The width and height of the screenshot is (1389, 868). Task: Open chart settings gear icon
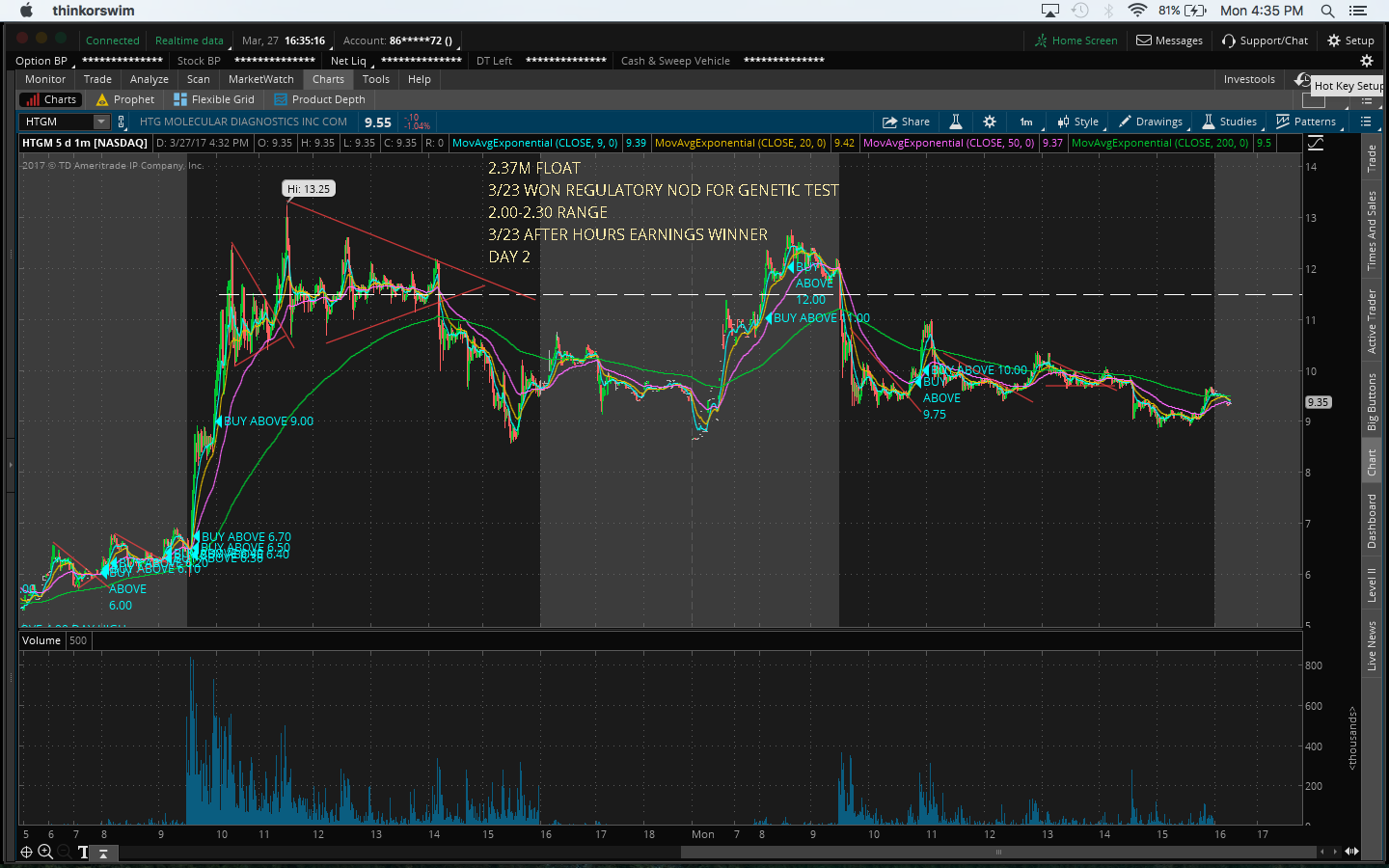pos(989,122)
